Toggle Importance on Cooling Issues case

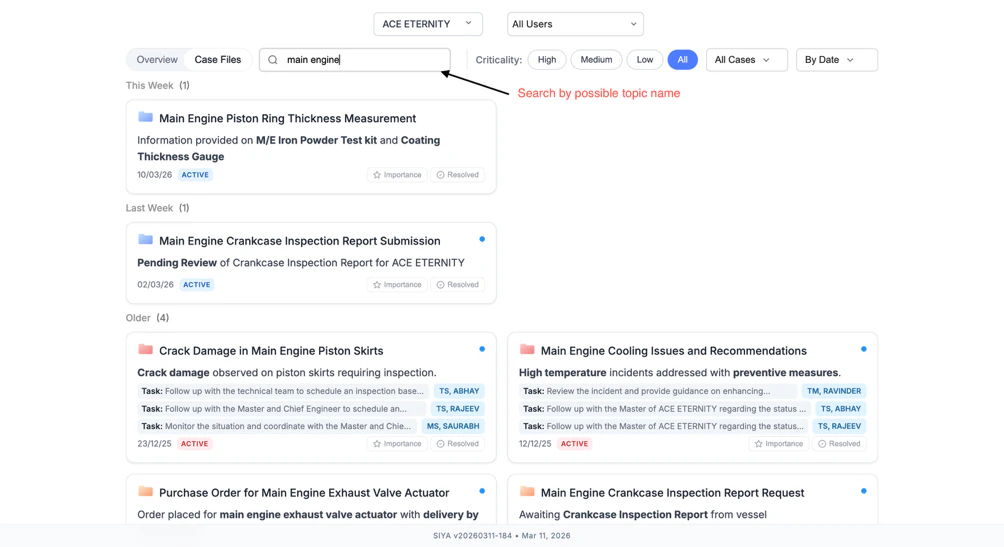click(779, 443)
